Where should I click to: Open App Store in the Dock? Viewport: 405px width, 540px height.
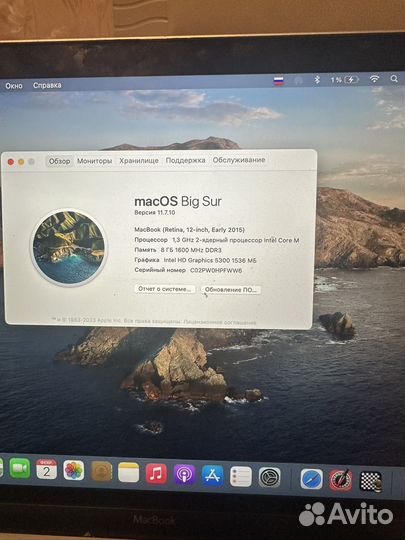212,476
